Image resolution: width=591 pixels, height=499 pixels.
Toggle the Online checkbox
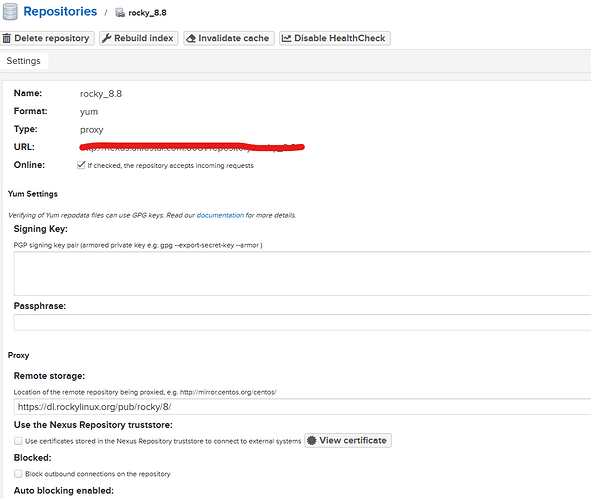[81, 165]
